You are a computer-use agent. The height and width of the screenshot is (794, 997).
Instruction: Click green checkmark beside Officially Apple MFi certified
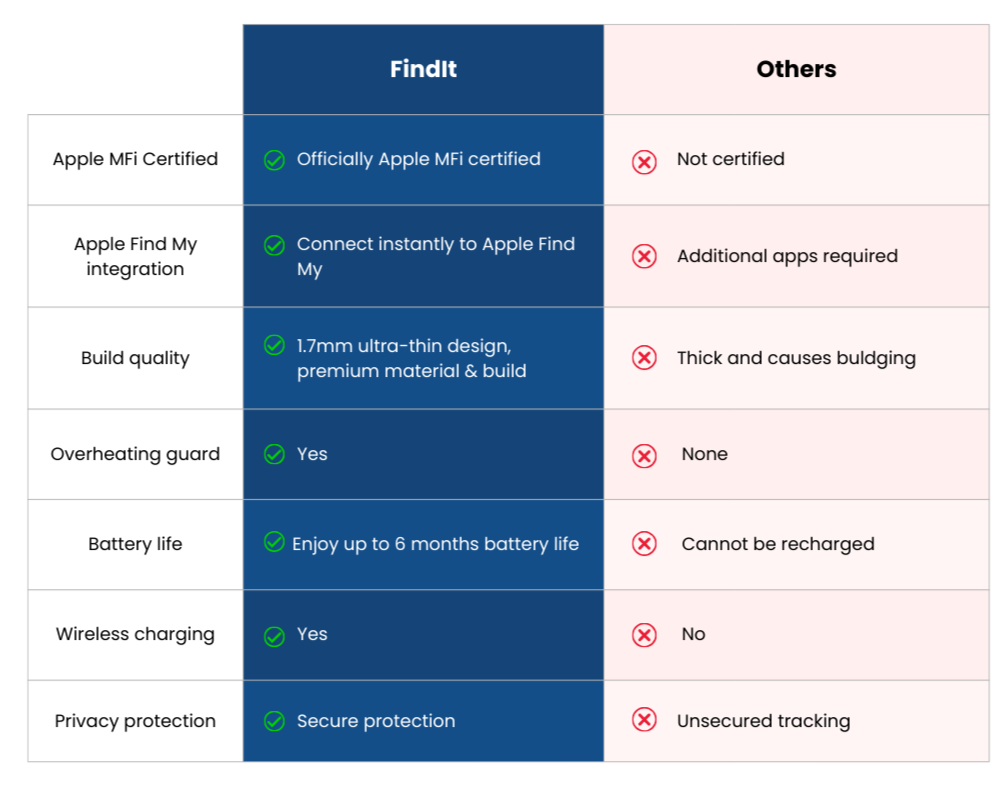pyautogui.click(x=274, y=160)
